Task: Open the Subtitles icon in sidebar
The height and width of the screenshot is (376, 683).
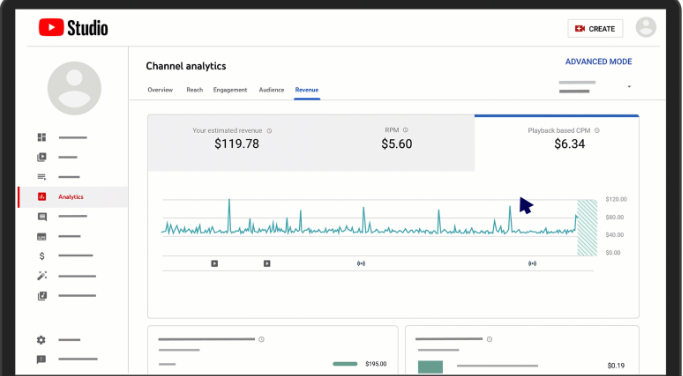Action: pyautogui.click(x=42, y=237)
